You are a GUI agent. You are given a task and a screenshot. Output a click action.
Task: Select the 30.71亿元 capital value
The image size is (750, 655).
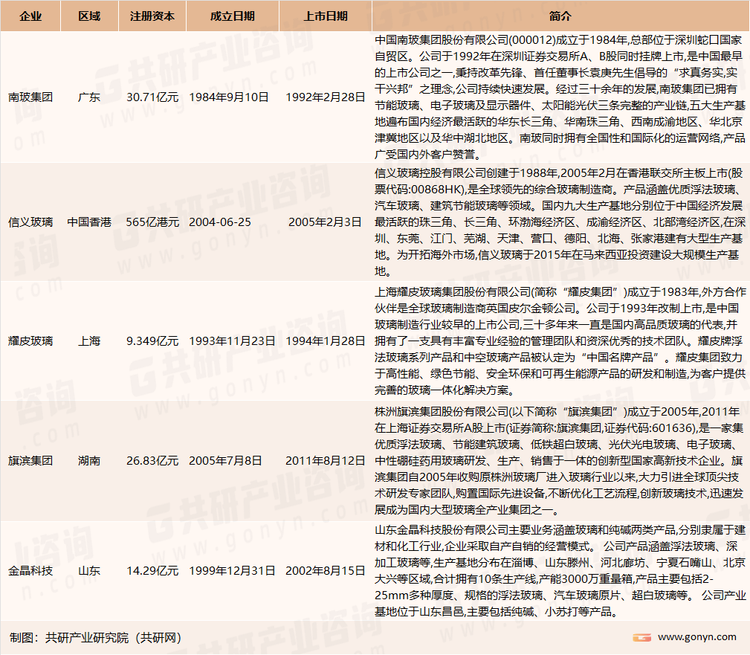[152, 97]
